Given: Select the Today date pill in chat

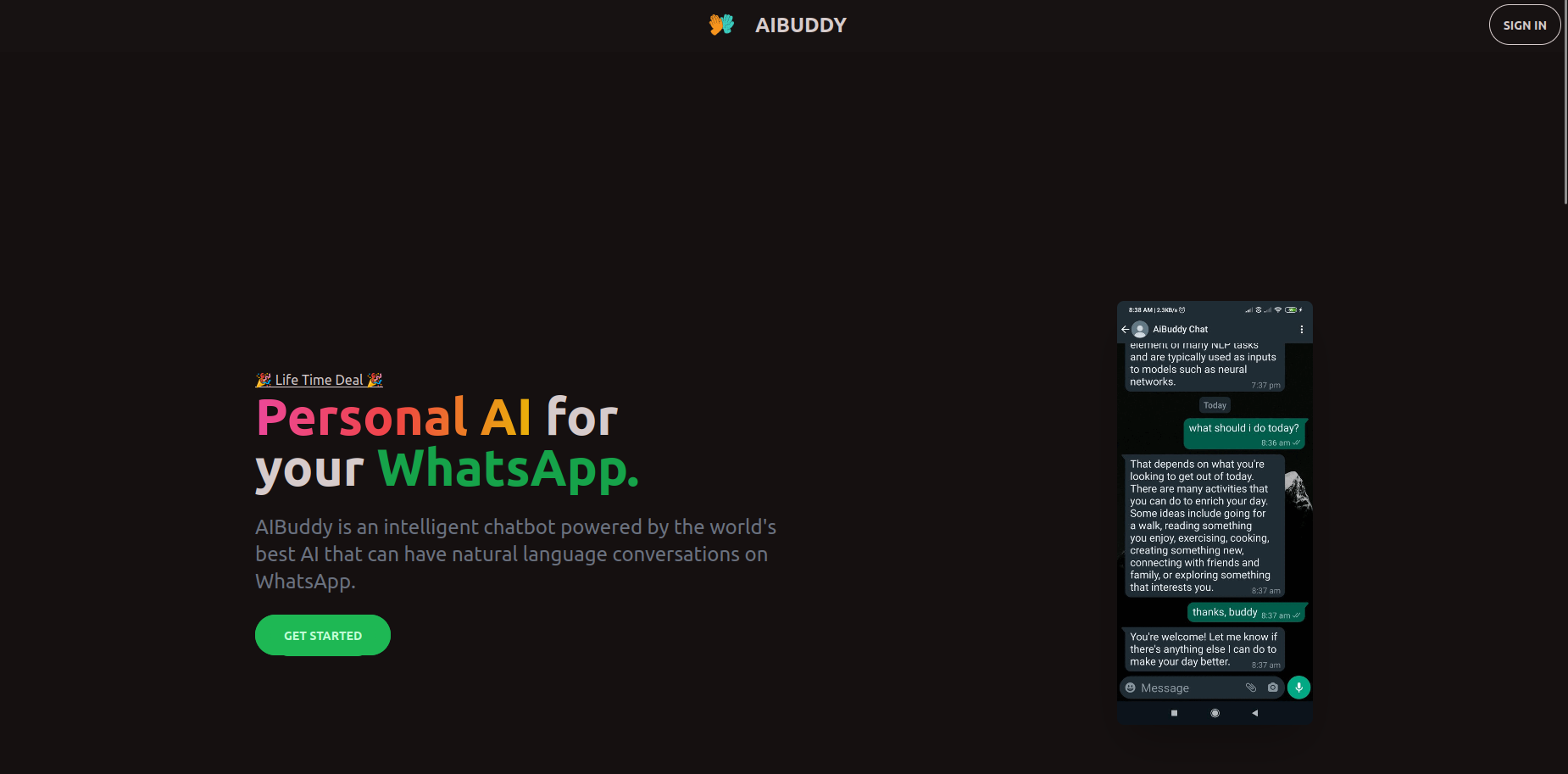Looking at the screenshot, I should [x=1215, y=405].
